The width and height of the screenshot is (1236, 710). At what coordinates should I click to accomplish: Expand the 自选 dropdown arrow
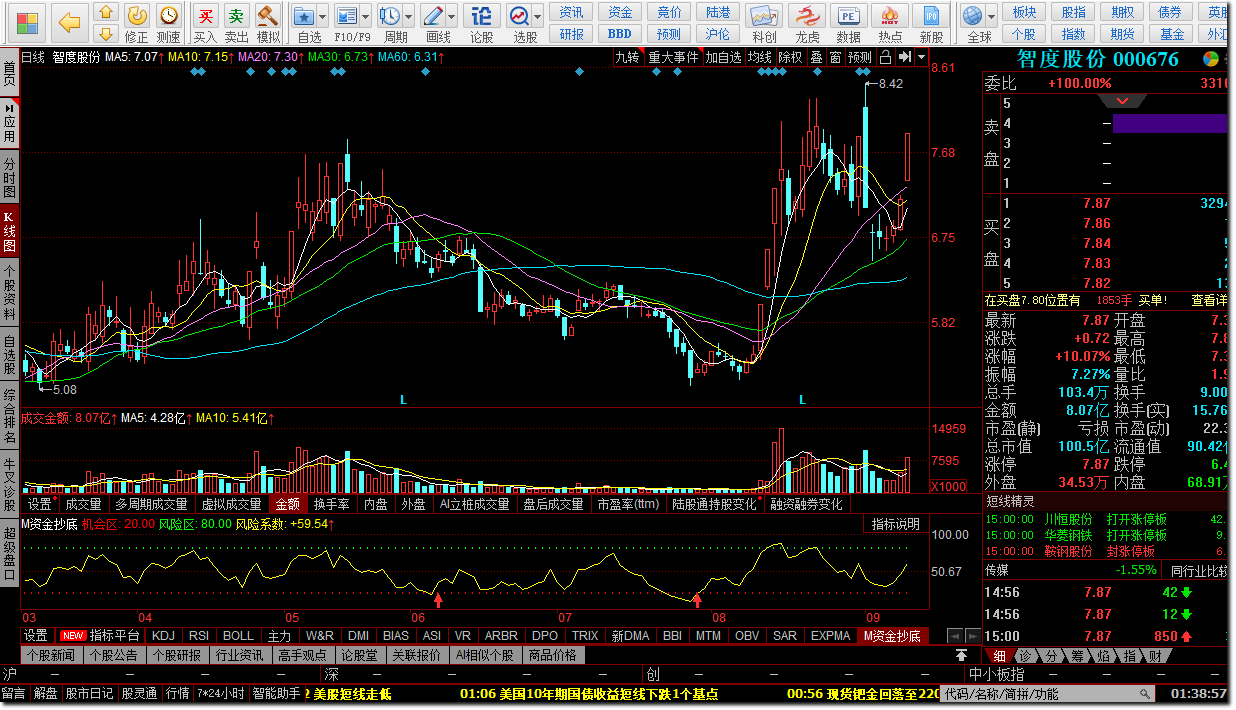coord(323,17)
